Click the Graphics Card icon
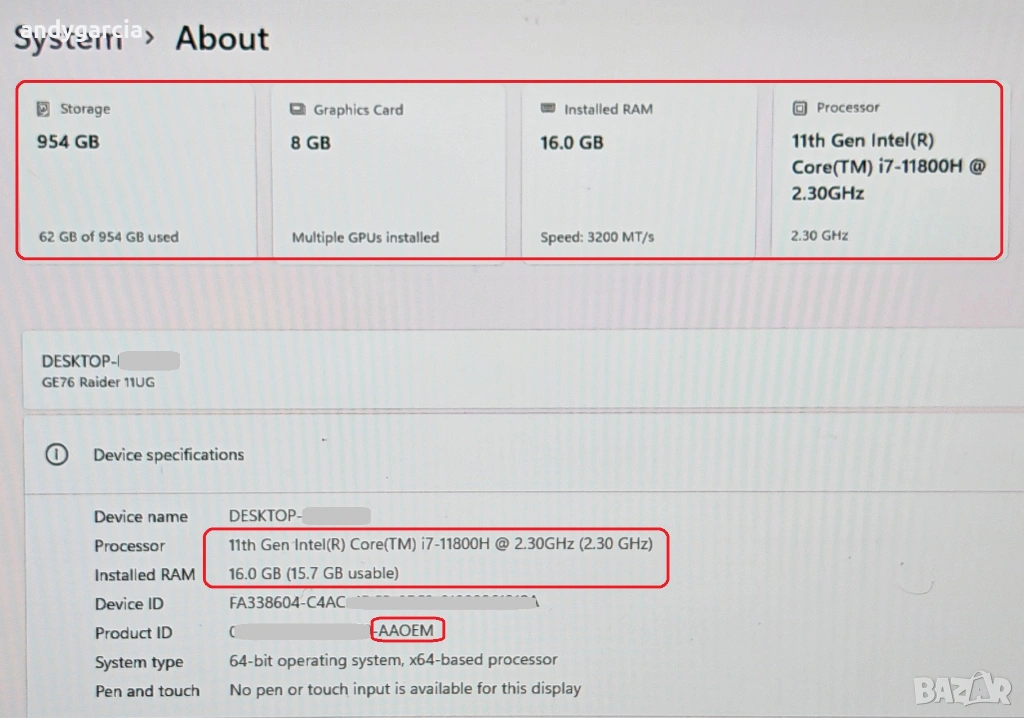This screenshot has height=718, width=1024. (297, 110)
